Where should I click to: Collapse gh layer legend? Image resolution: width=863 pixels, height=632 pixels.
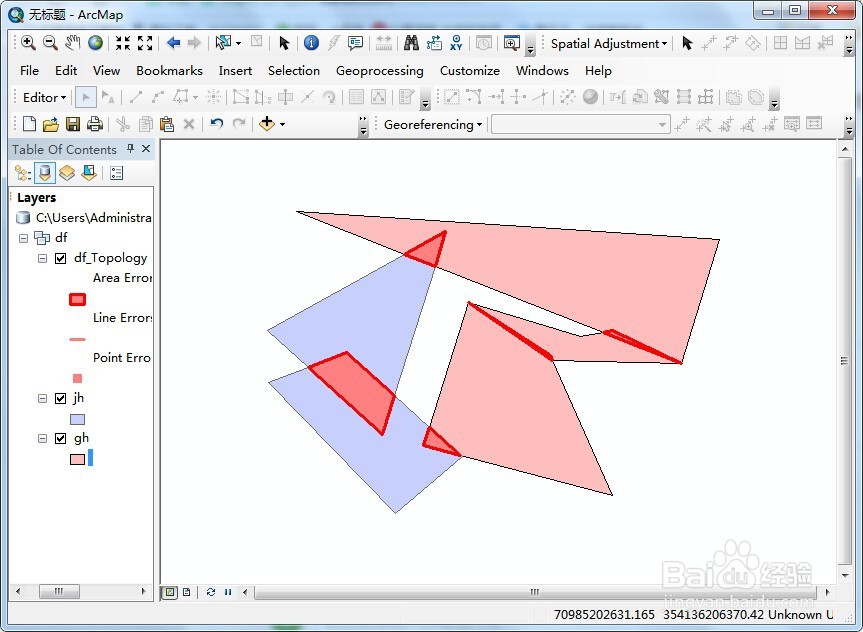(42, 438)
